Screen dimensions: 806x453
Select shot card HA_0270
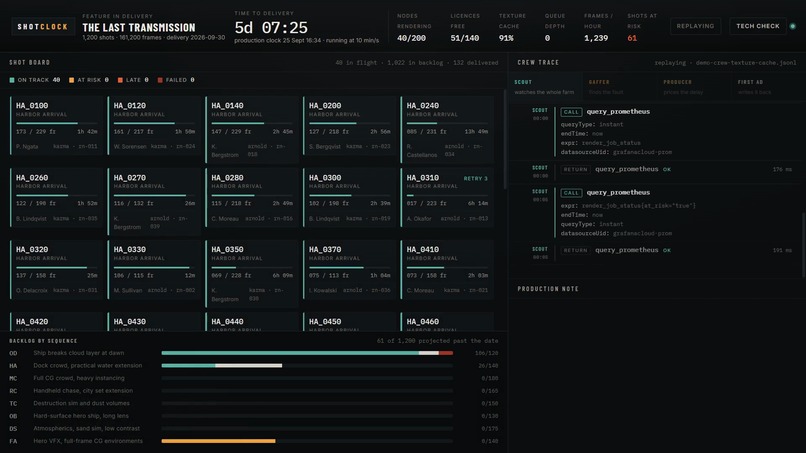click(x=154, y=202)
